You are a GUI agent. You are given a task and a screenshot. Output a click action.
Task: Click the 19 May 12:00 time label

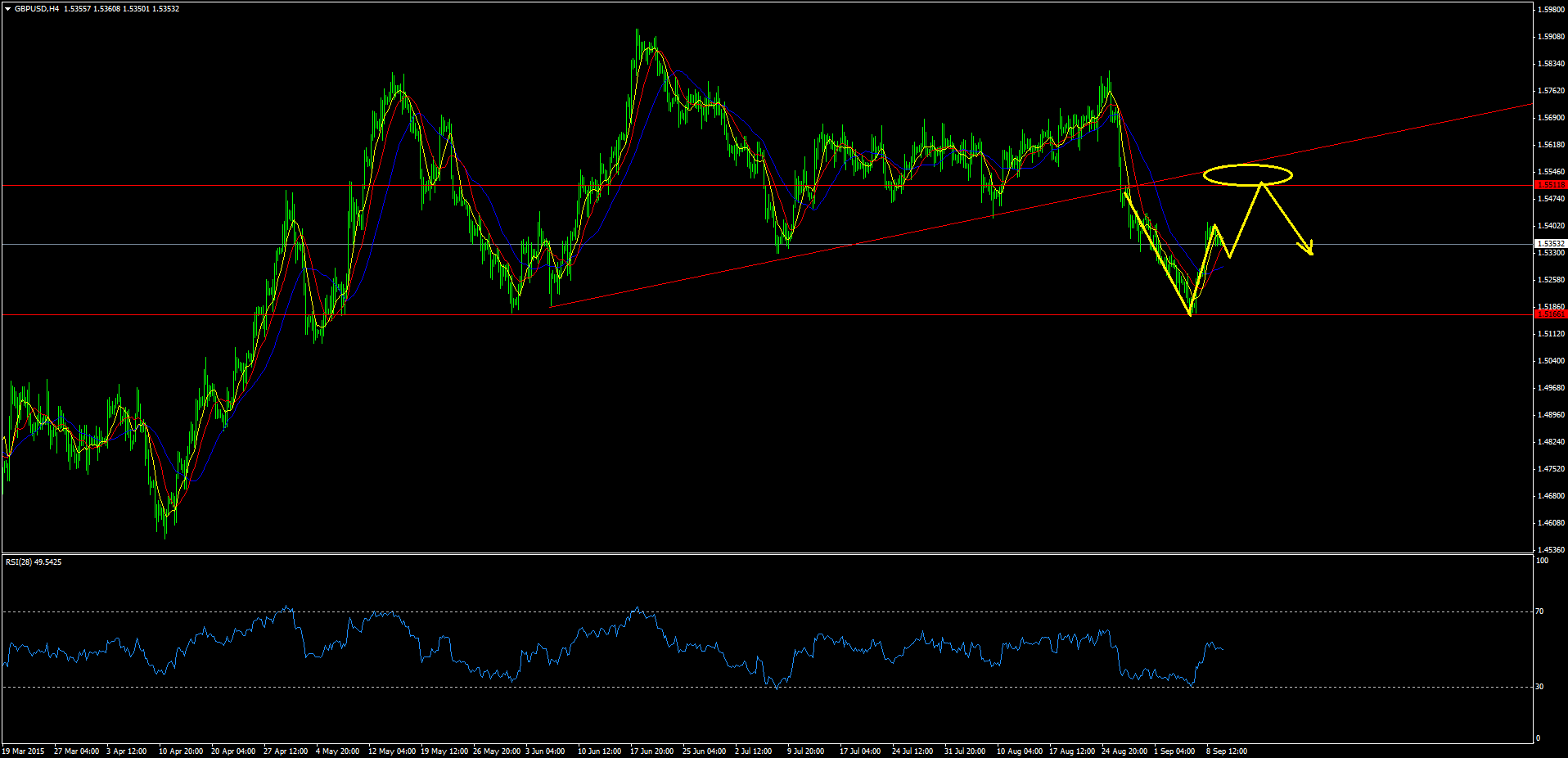444,751
